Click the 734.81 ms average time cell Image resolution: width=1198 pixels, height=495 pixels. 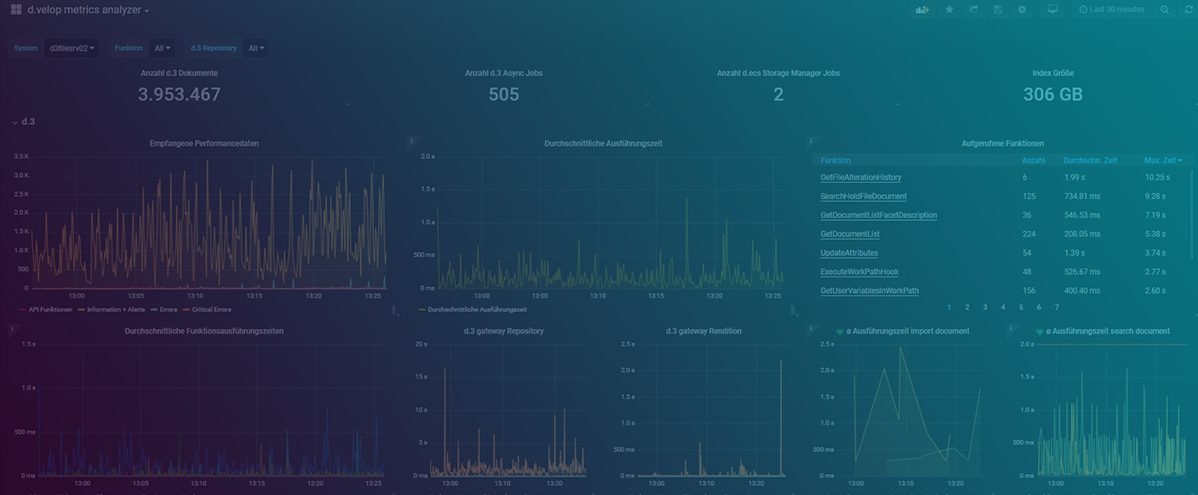[1082, 196]
